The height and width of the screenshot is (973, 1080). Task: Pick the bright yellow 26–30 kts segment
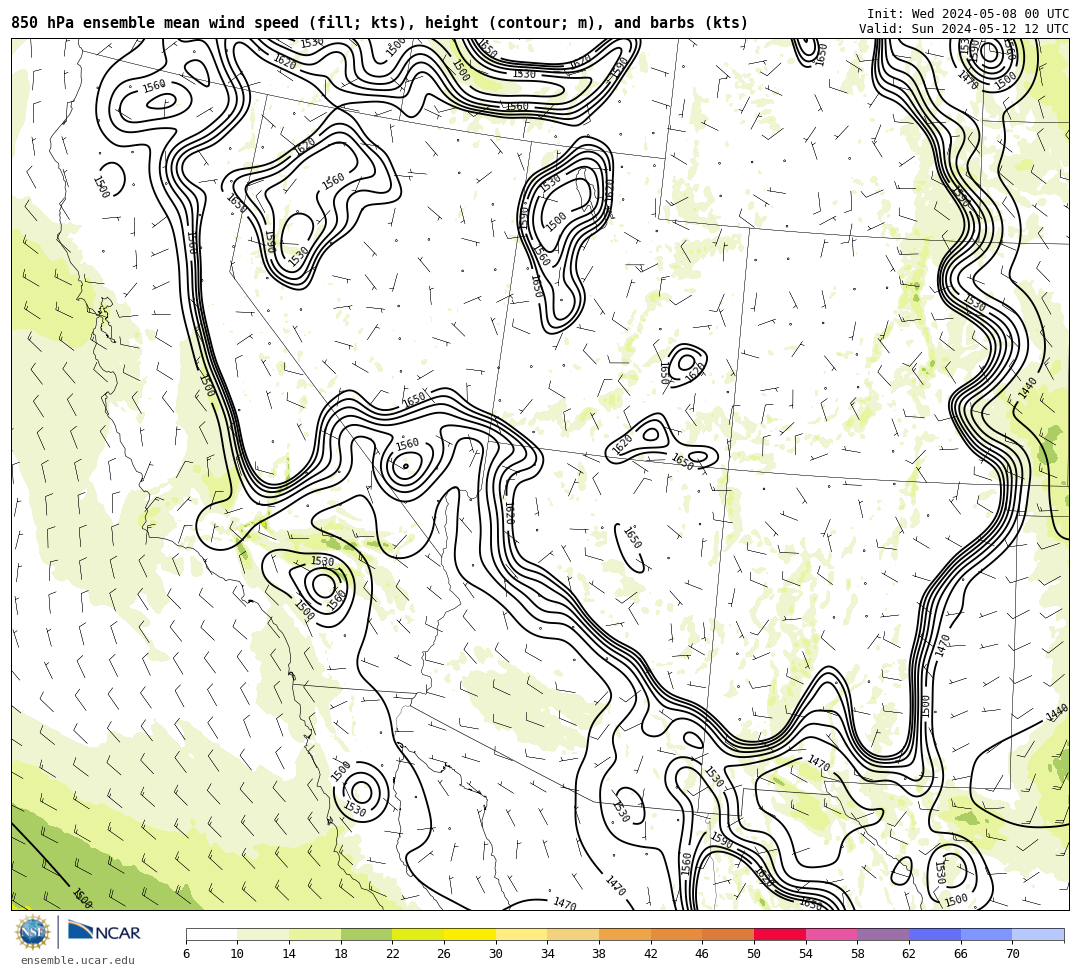[x=470, y=934]
